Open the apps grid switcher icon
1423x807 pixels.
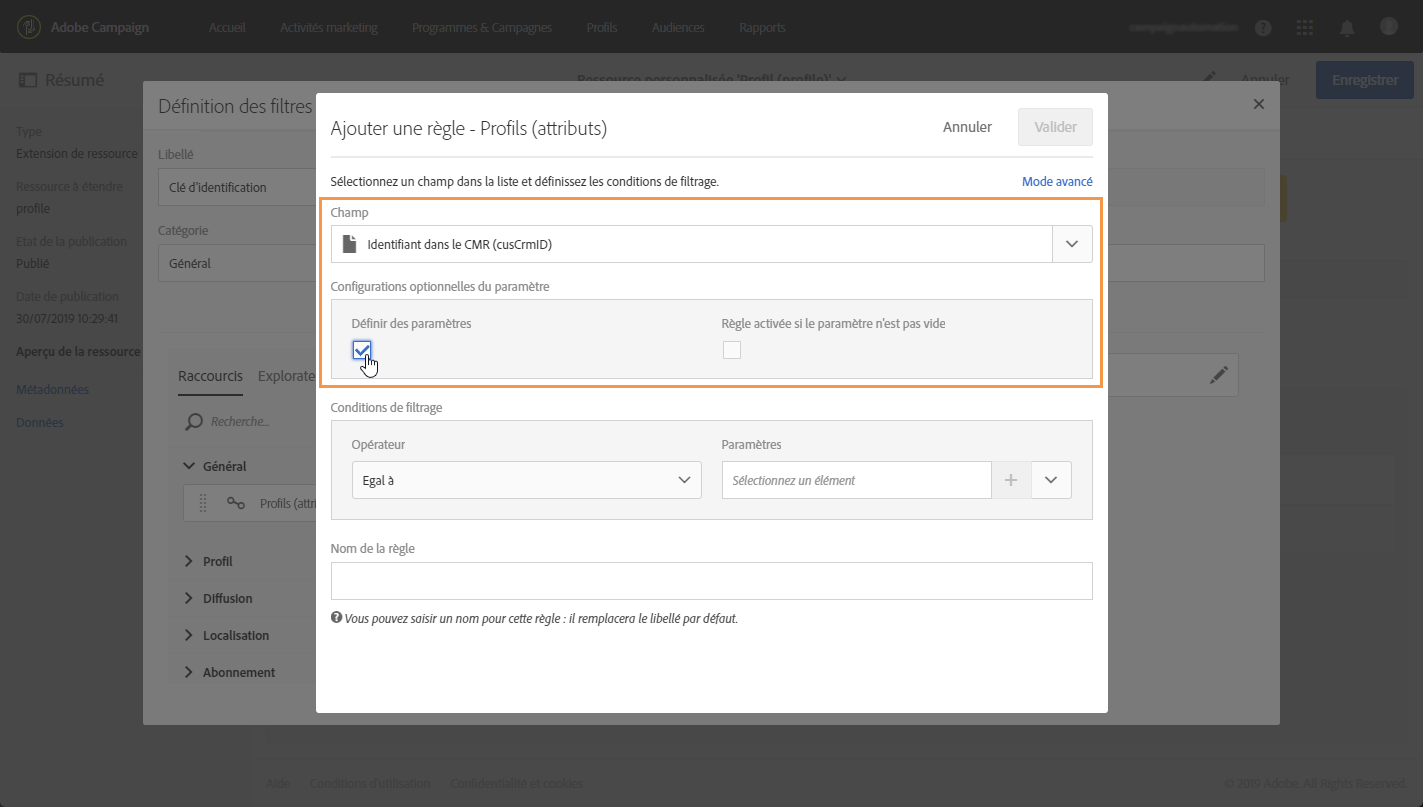(1305, 28)
